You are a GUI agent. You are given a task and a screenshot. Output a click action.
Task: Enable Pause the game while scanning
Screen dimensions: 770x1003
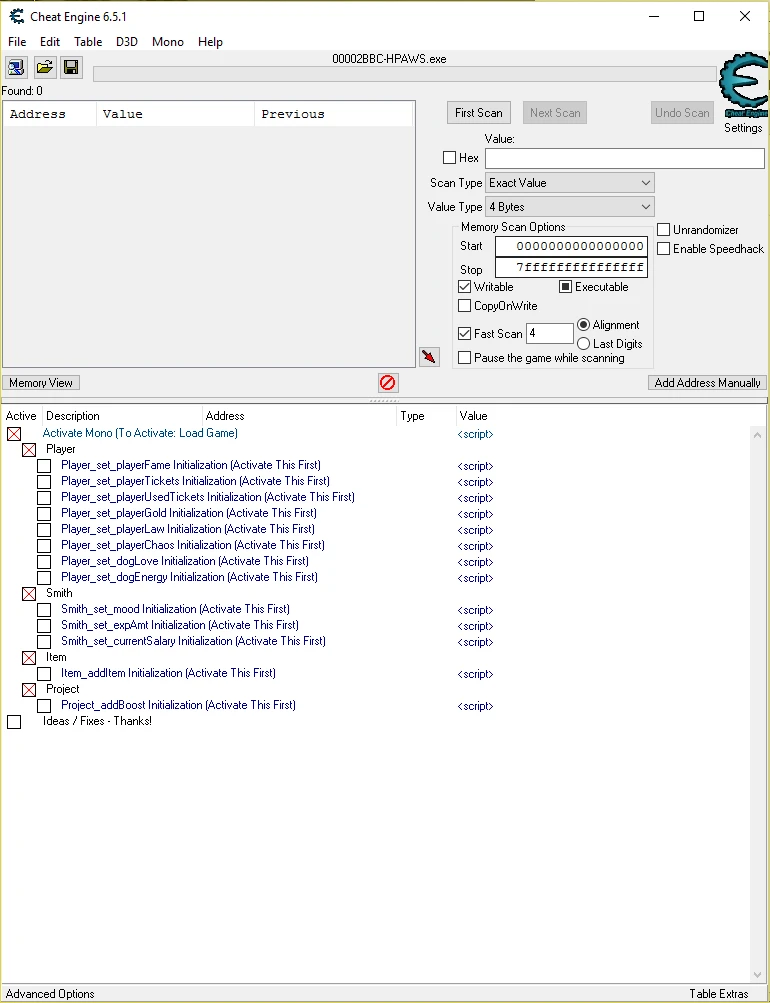464,358
